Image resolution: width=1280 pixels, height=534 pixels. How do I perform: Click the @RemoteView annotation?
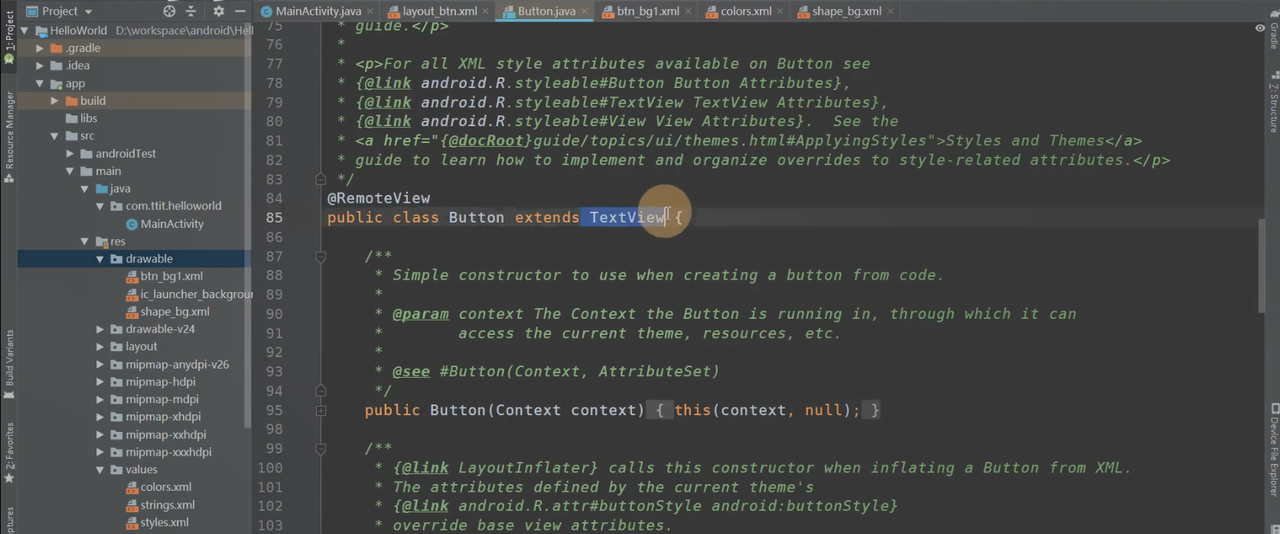pos(379,198)
